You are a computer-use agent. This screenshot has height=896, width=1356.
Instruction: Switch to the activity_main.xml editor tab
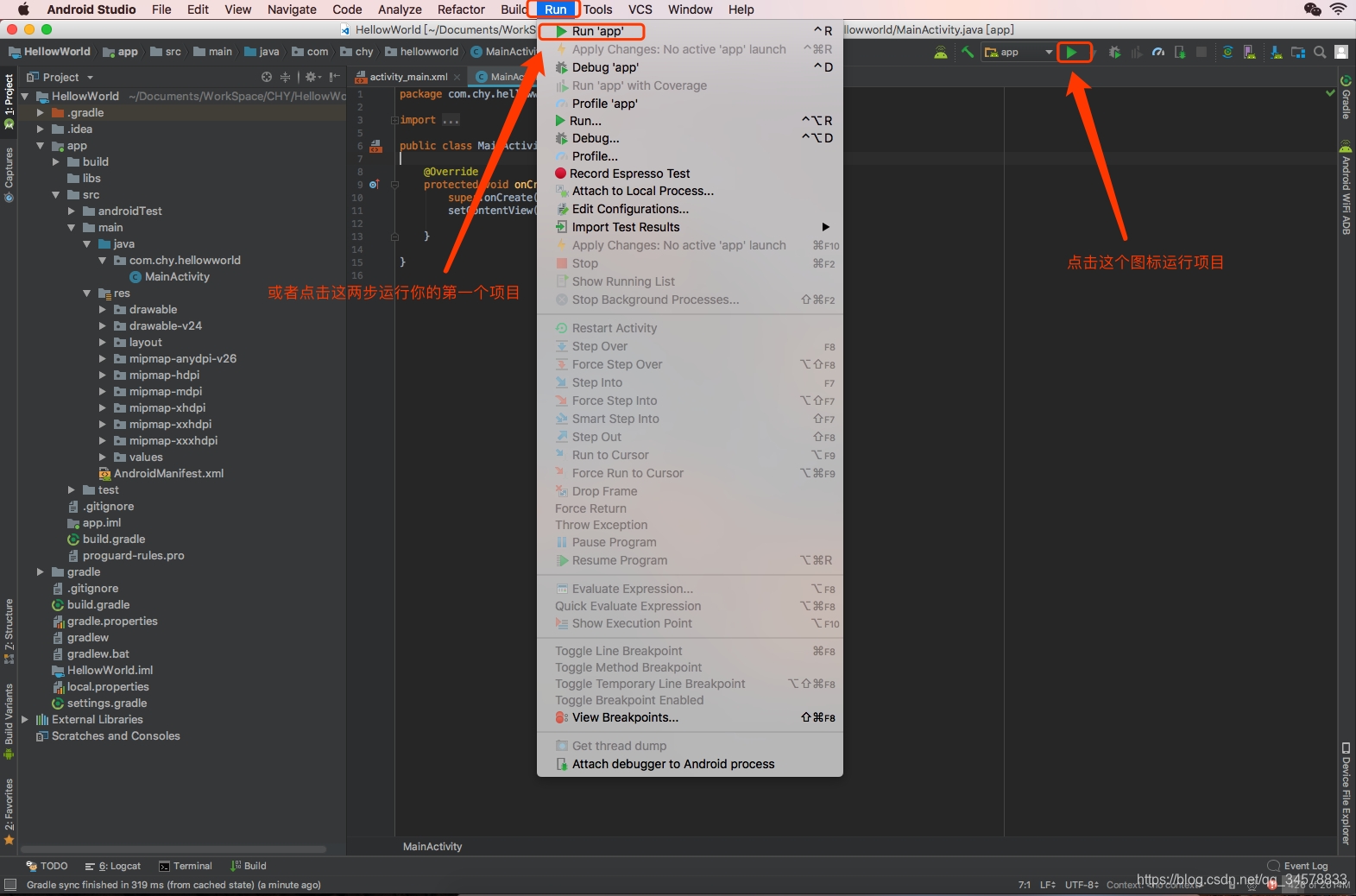(408, 77)
